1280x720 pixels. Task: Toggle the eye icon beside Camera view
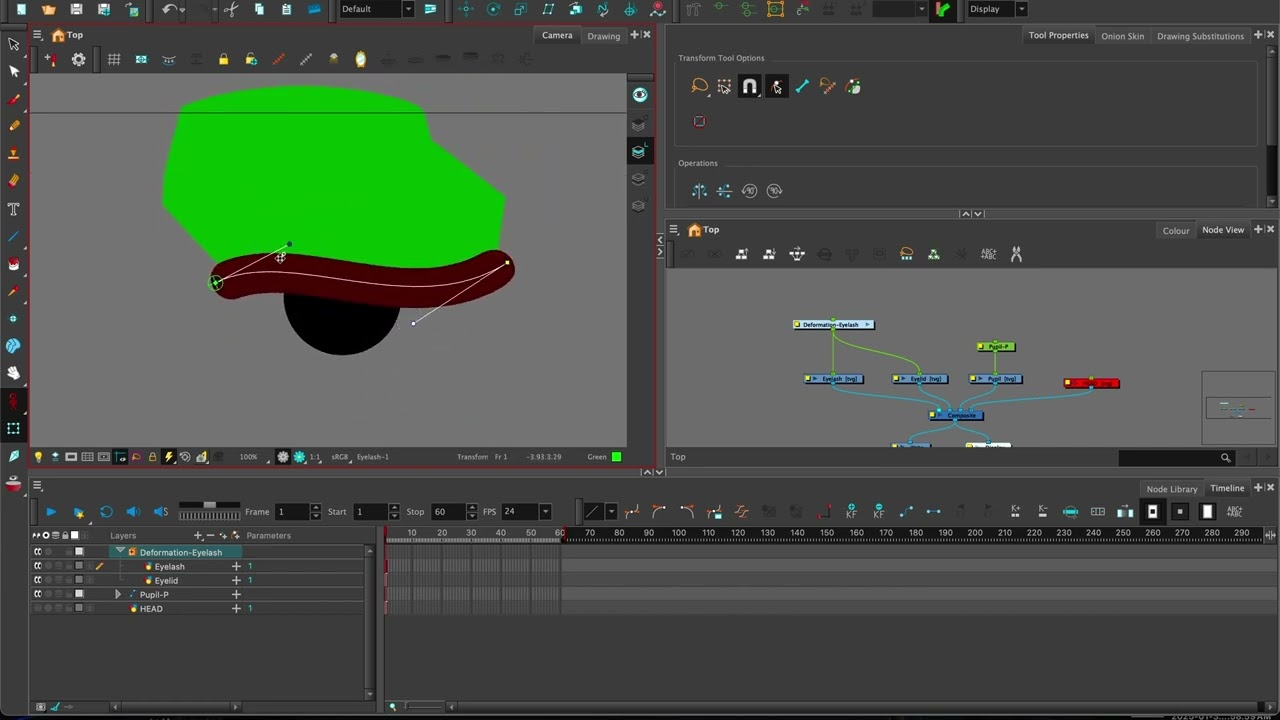[x=639, y=95]
